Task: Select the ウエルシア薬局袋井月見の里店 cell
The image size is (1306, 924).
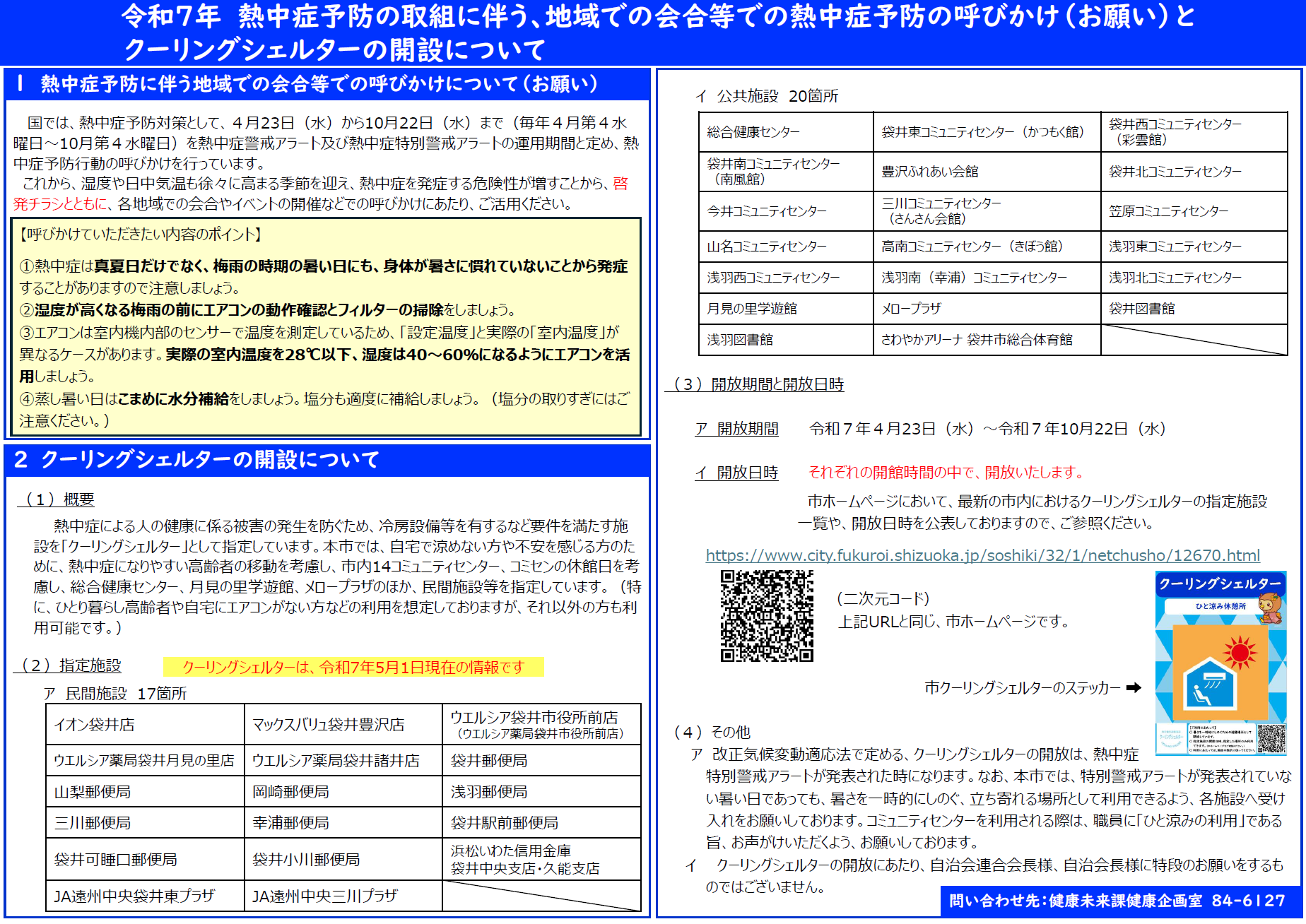Action: point(145,760)
